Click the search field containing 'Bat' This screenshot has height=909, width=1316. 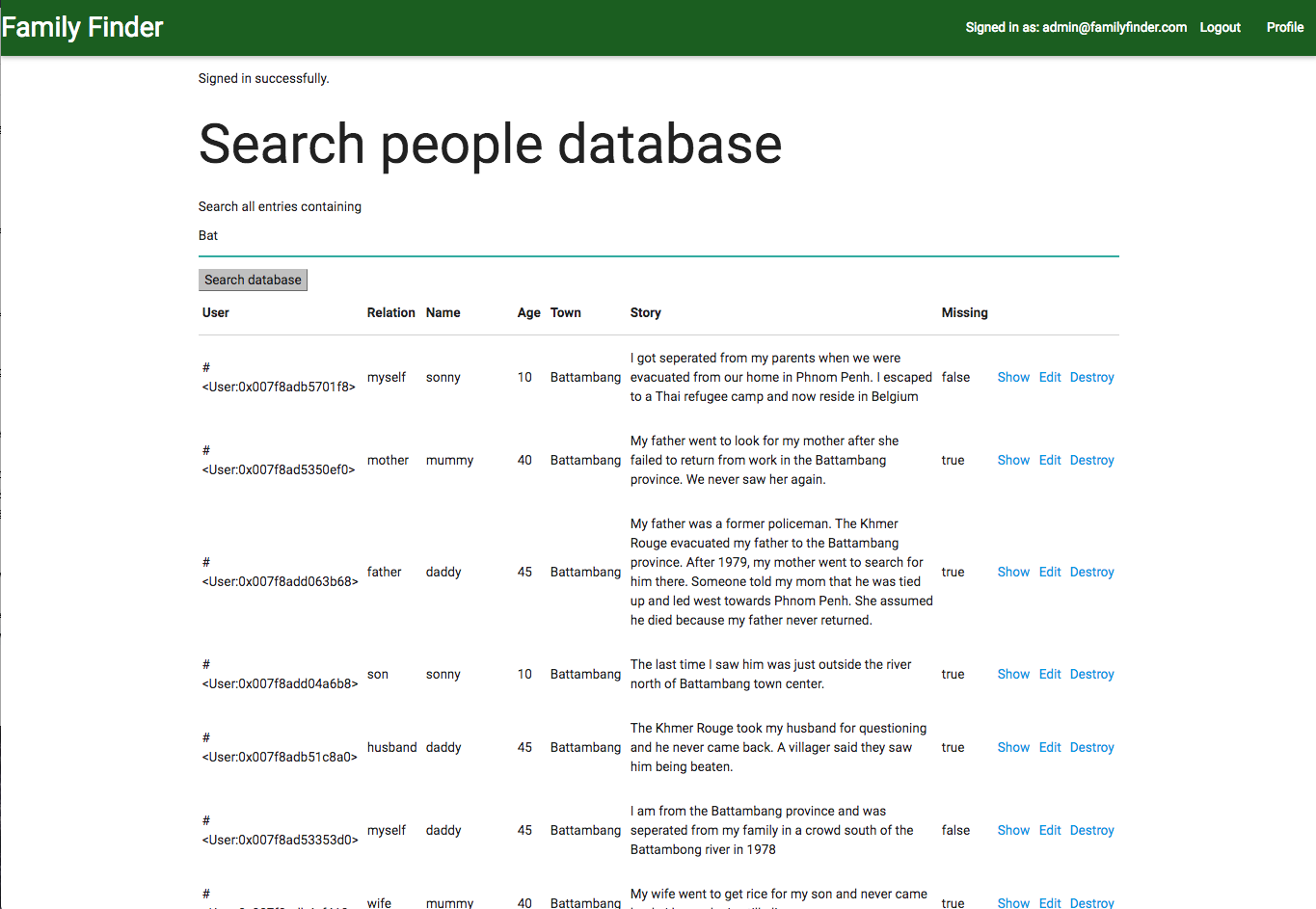[658, 236]
